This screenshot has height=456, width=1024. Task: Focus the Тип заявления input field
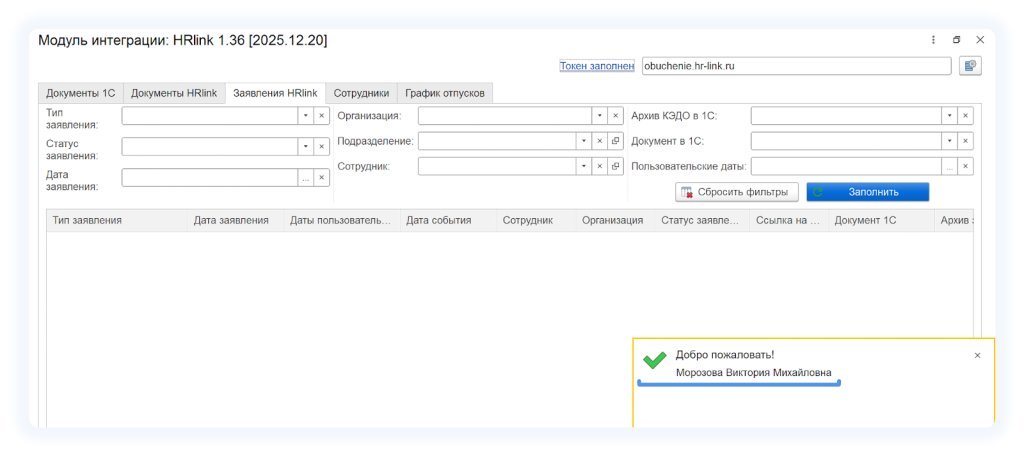(210, 116)
